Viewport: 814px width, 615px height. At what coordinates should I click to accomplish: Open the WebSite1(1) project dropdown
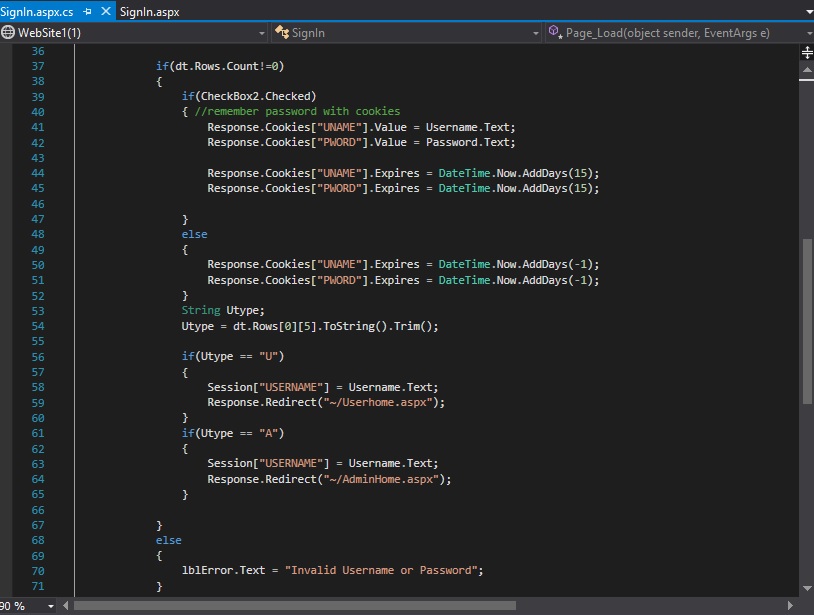262,33
